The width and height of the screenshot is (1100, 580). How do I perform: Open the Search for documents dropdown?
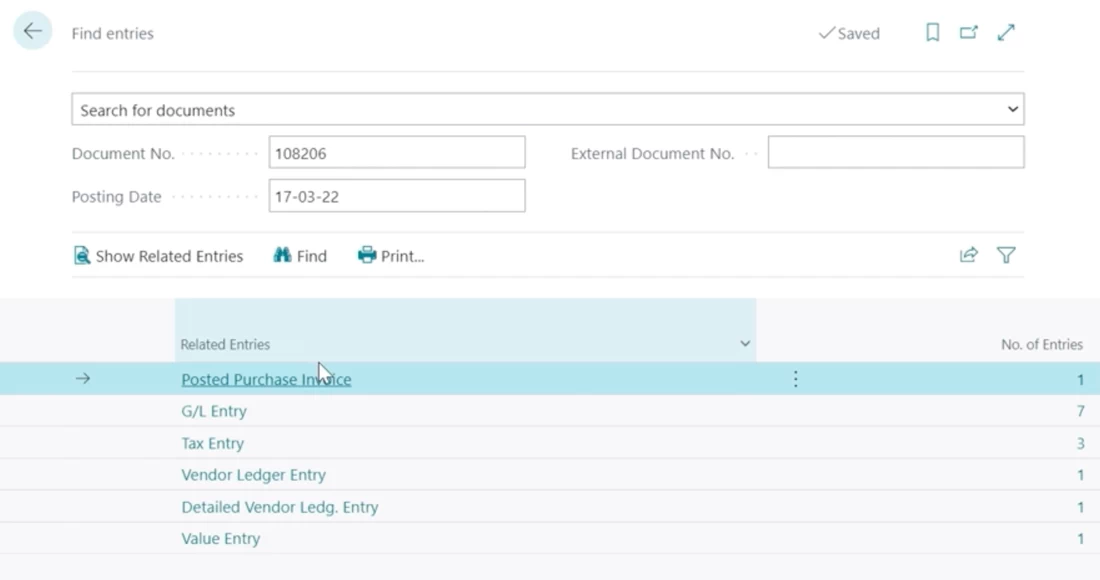(1012, 109)
